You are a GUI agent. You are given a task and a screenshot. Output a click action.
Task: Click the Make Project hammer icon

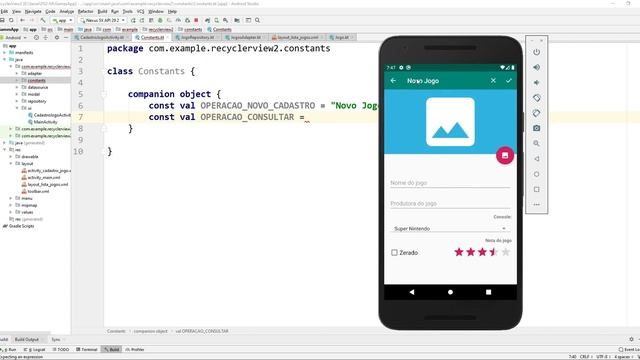click(42, 20)
